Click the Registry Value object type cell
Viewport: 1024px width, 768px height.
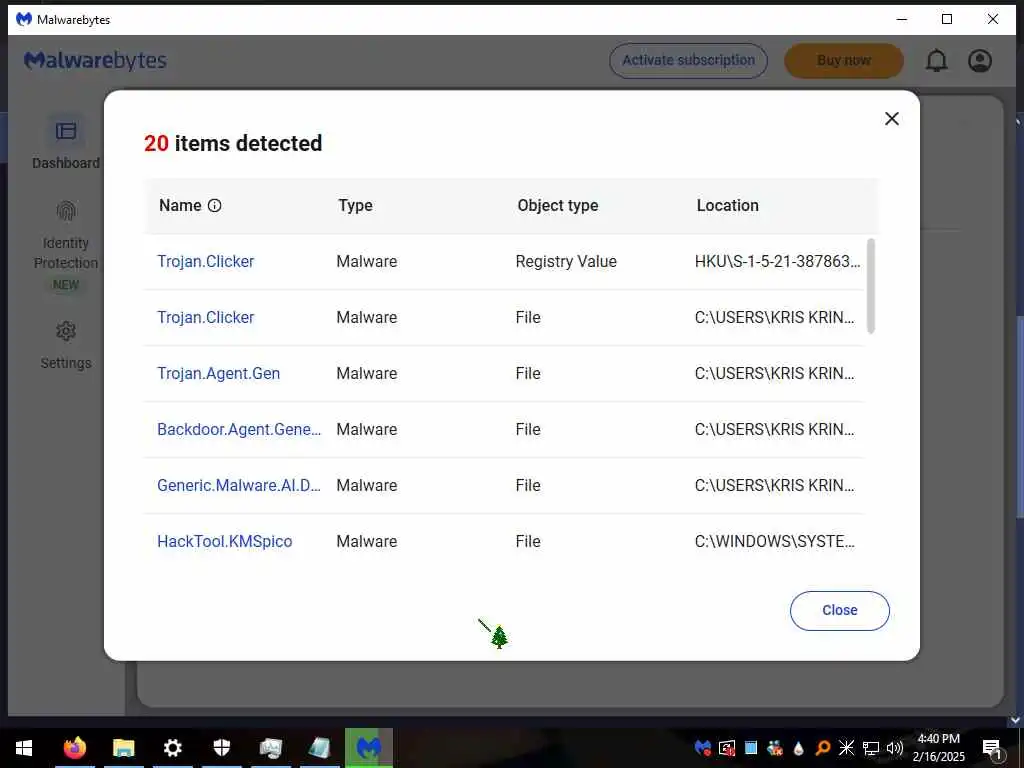[x=566, y=261]
